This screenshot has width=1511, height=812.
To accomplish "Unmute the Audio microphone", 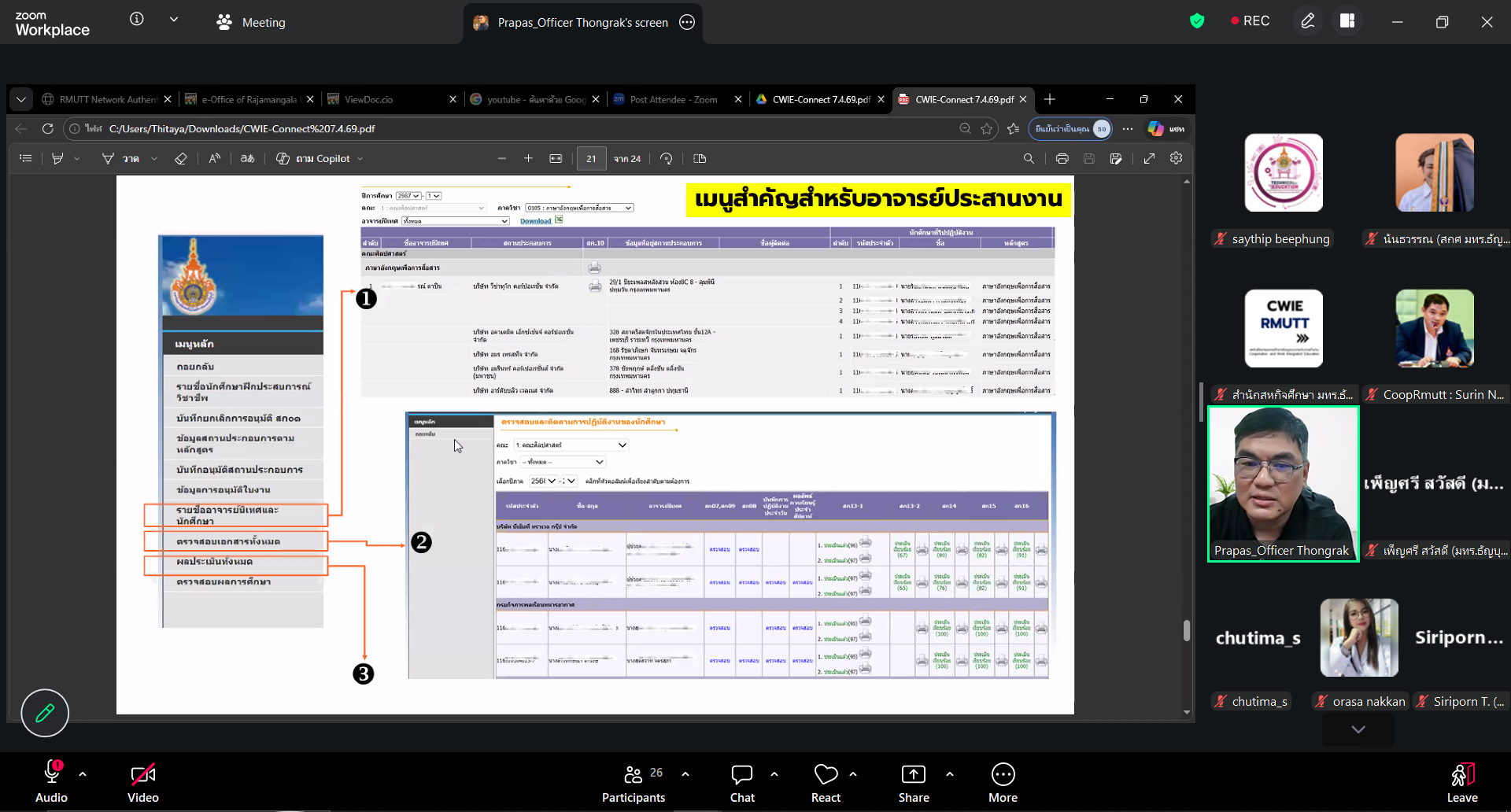I will pyautogui.click(x=52, y=784).
